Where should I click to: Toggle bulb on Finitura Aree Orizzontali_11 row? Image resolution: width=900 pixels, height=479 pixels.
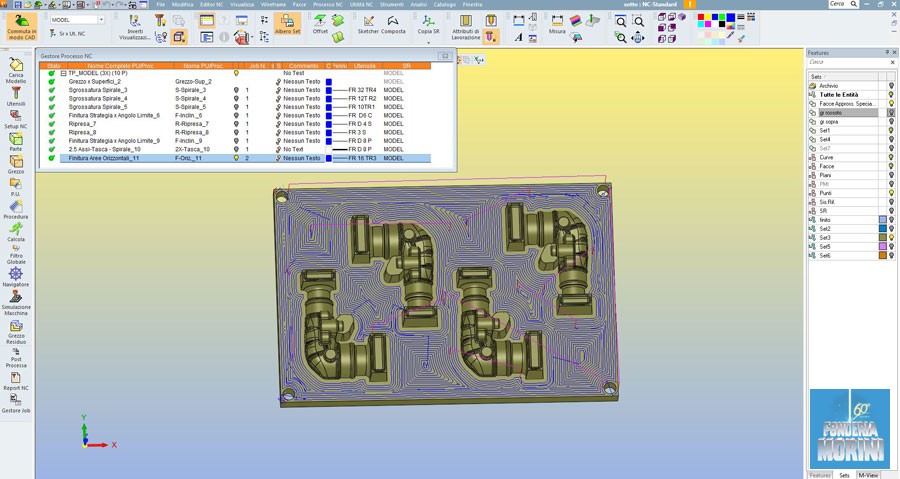click(x=236, y=158)
